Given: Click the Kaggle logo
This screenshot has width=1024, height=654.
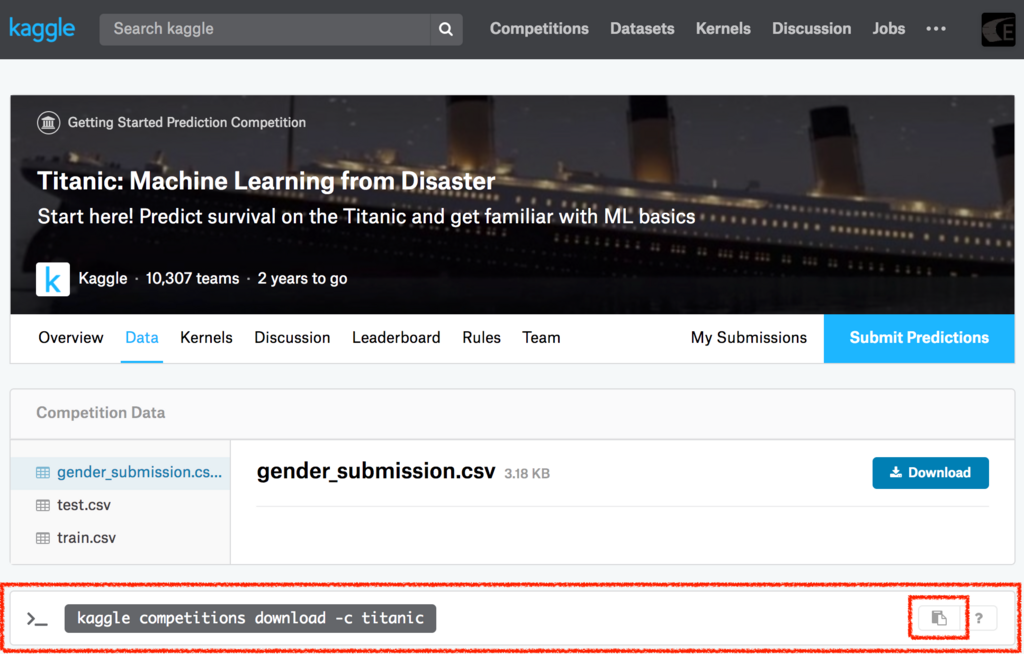Looking at the screenshot, I should [42, 29].
